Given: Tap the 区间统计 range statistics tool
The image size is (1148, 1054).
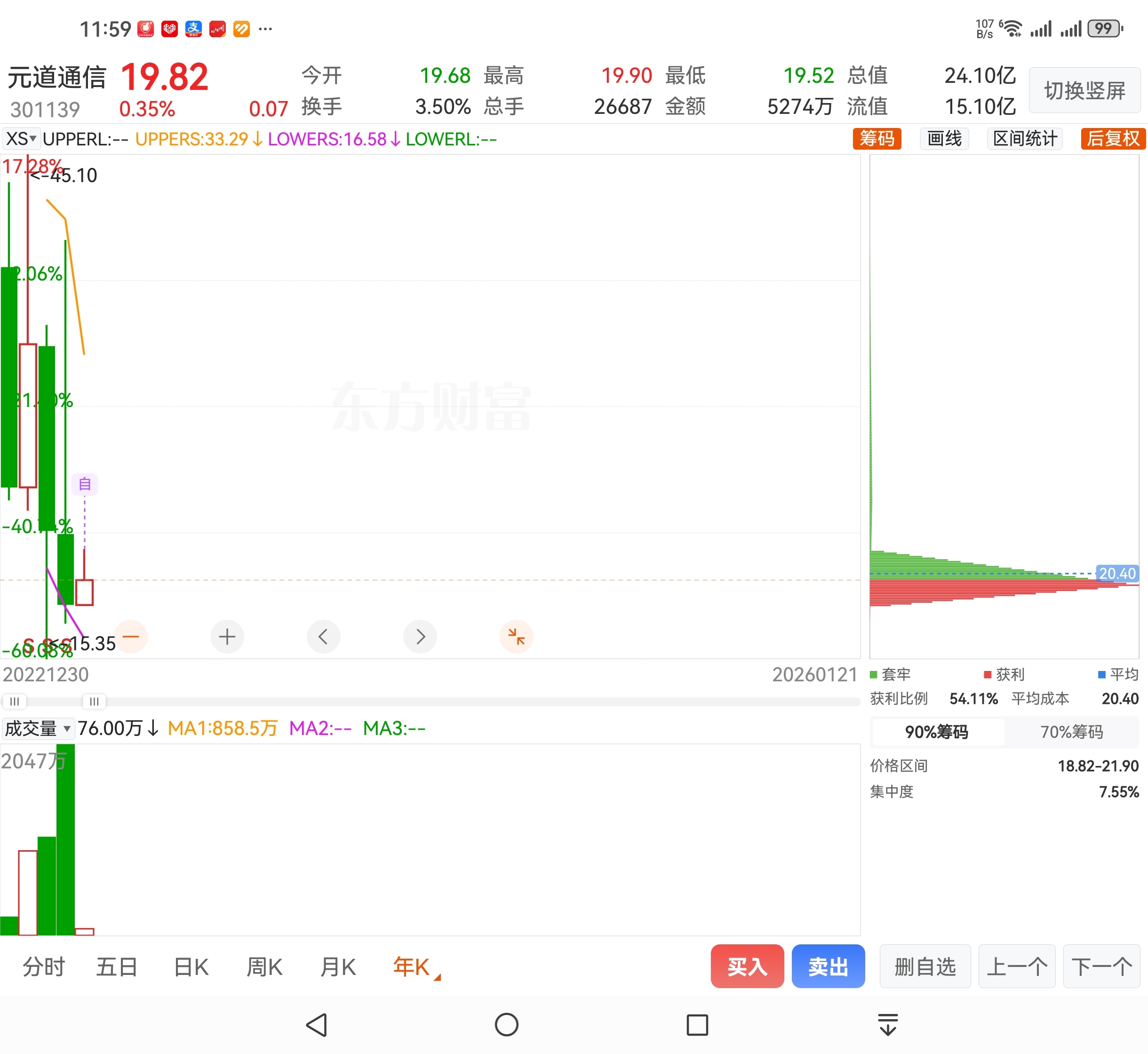Looking at the screenshot, I should pyautogui.click(x=1025, y=139).
